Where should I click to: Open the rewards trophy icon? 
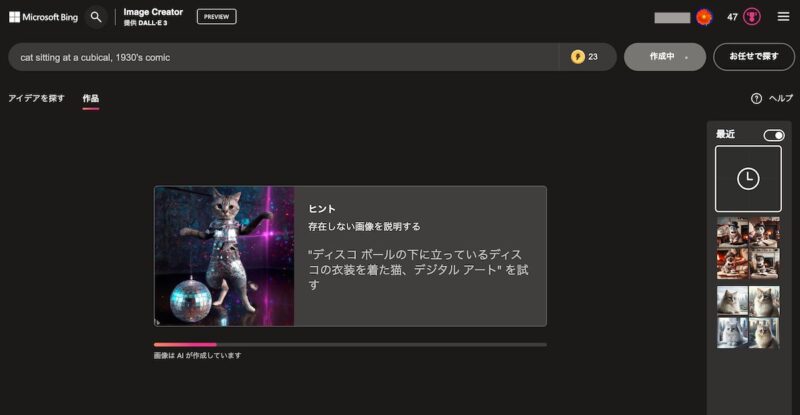[752, 17]
